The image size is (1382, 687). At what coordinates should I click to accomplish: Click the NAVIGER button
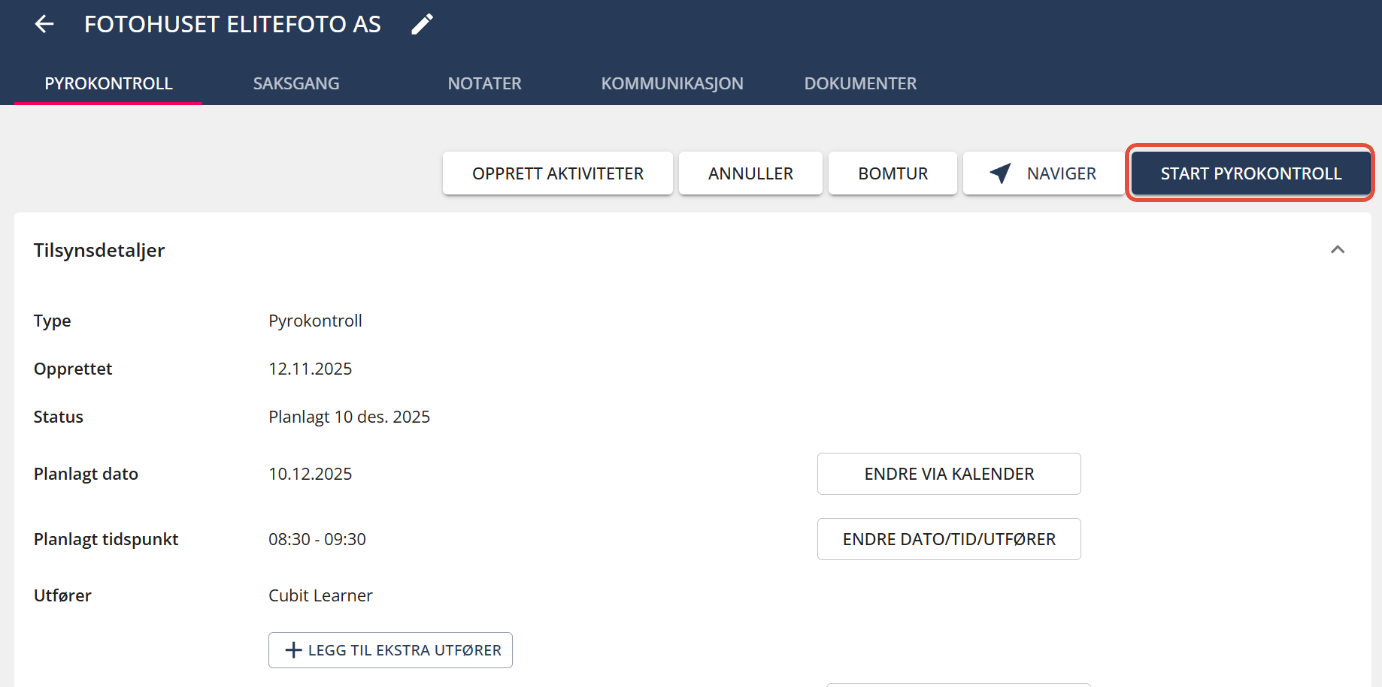click(x=1044, y=174)
